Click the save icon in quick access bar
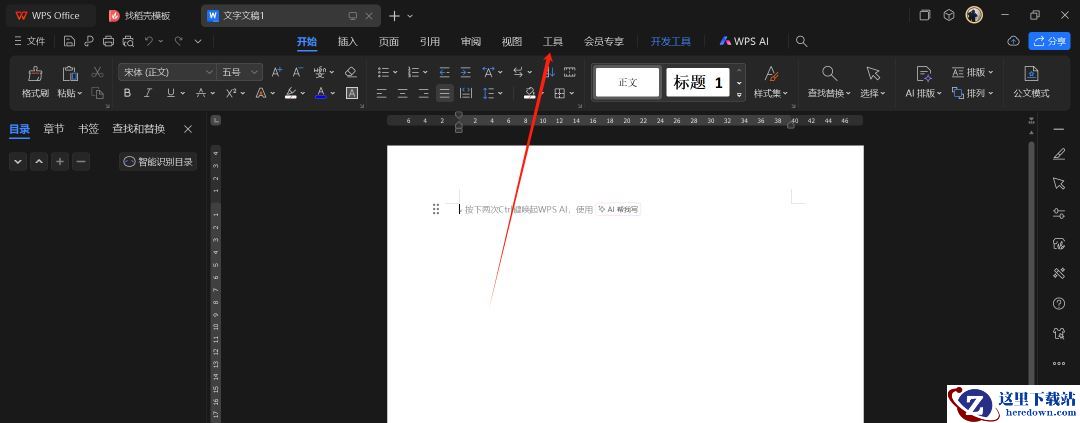 pyautogui.click(x=69, y=41)
